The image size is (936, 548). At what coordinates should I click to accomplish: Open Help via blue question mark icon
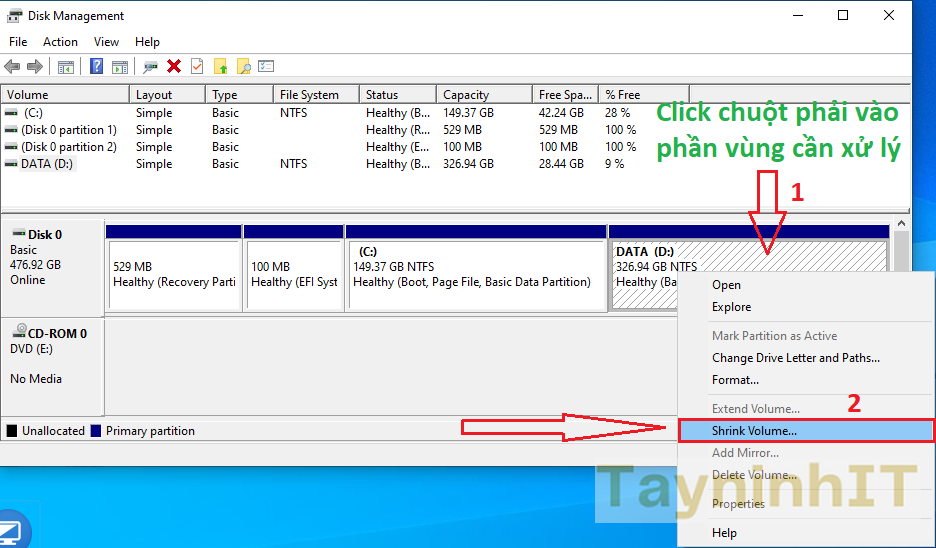tap(97, 67)
